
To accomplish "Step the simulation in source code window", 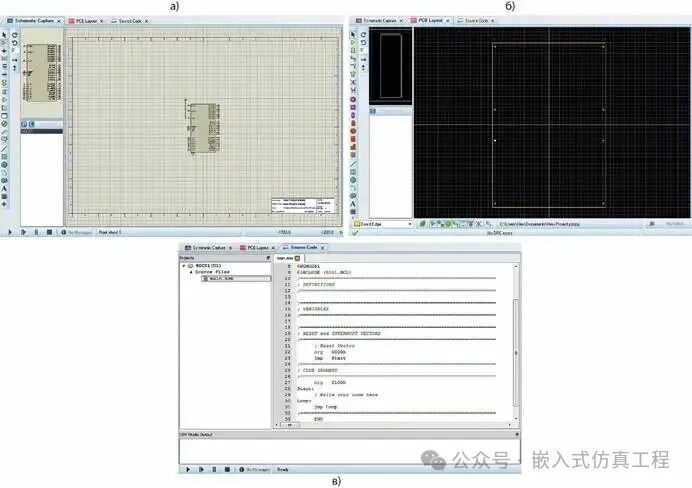I will click(201, 469).
